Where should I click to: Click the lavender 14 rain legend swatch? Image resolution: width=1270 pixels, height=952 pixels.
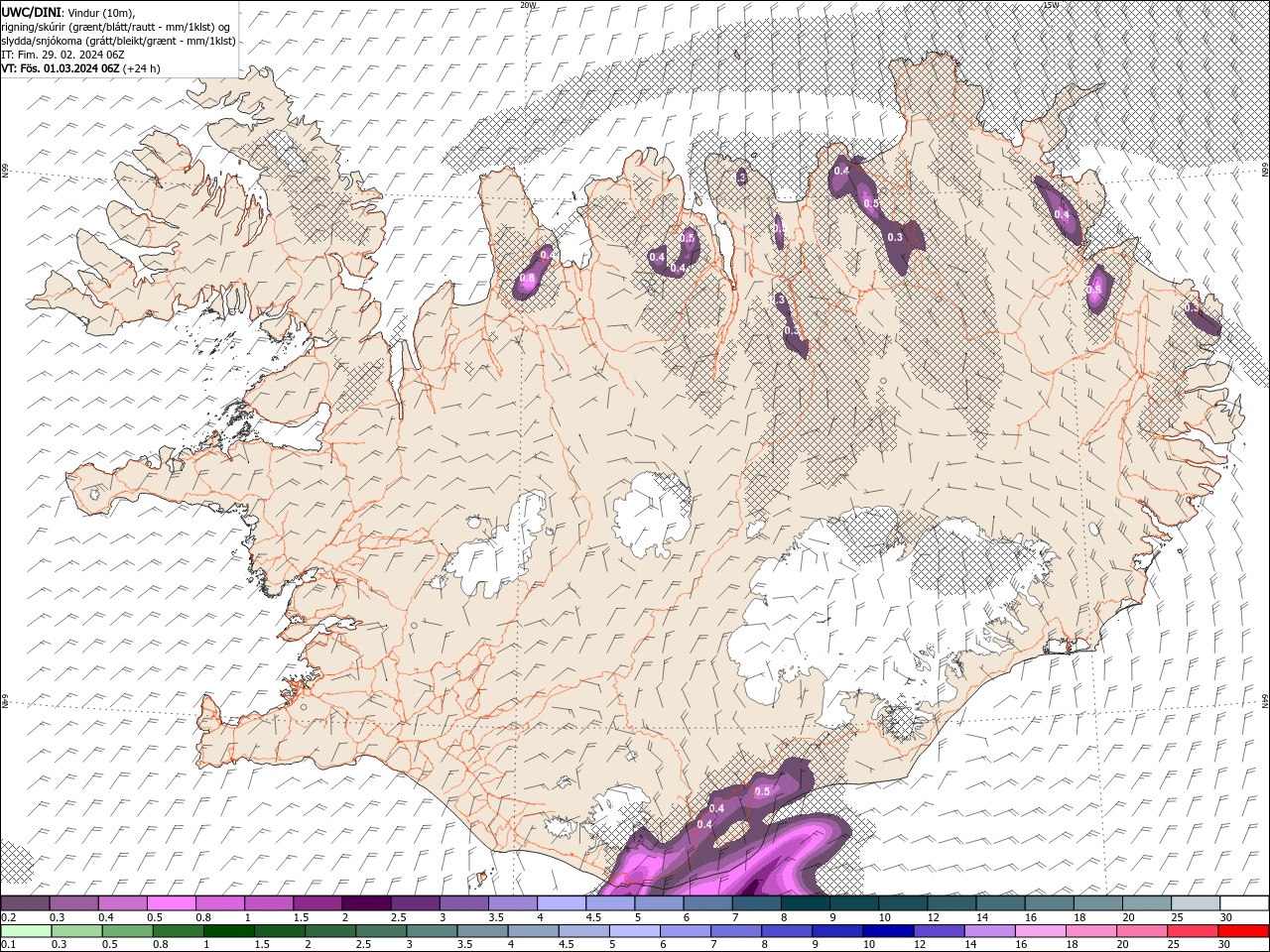tap(990, 931)
